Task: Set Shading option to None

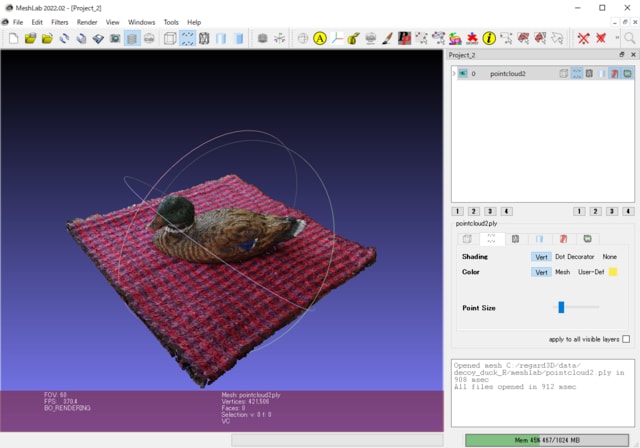Action: (x=609, y=257)
